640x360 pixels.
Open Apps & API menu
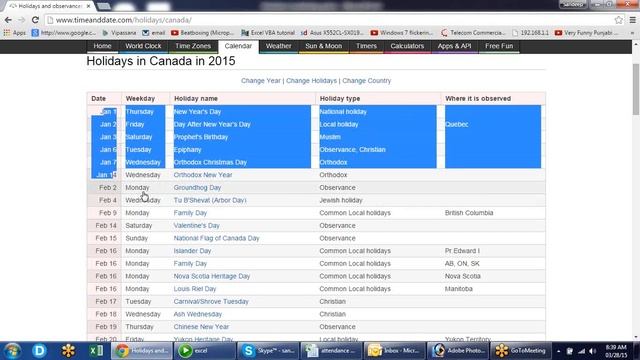[x=454, y=46]
